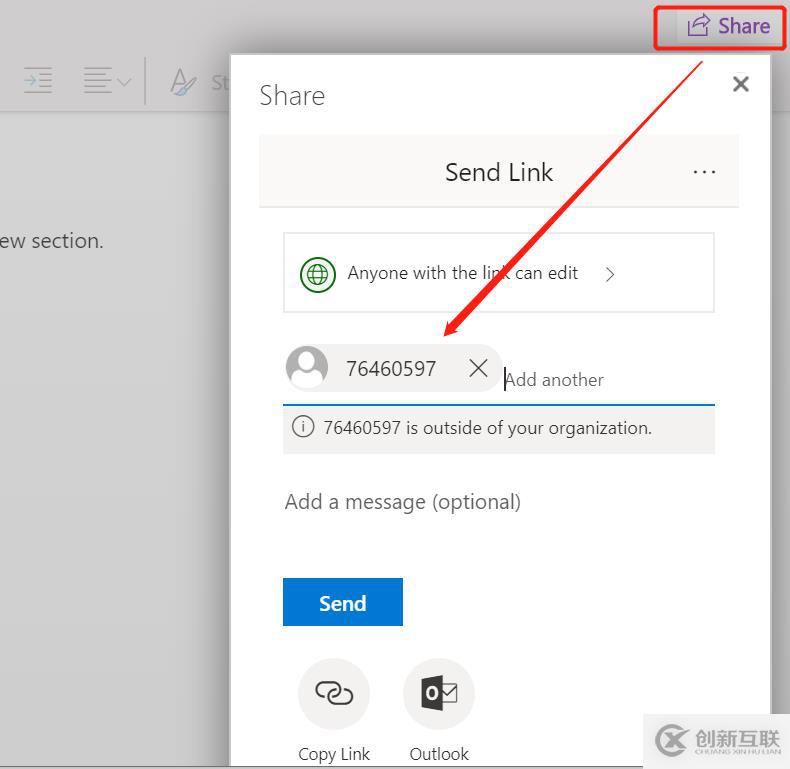The height and width of the screenshot is (769, 790).
Task: Select the text '76460597 is outside of your organization.'
Action: (x=487, y=428)
